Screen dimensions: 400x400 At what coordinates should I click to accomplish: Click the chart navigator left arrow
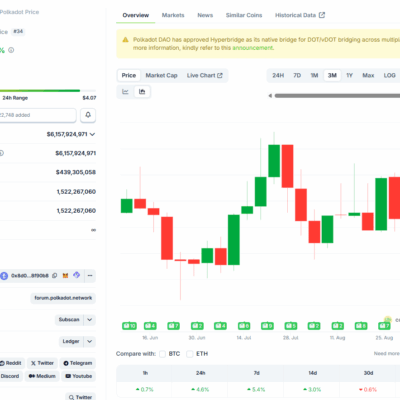tap(270, 96)
